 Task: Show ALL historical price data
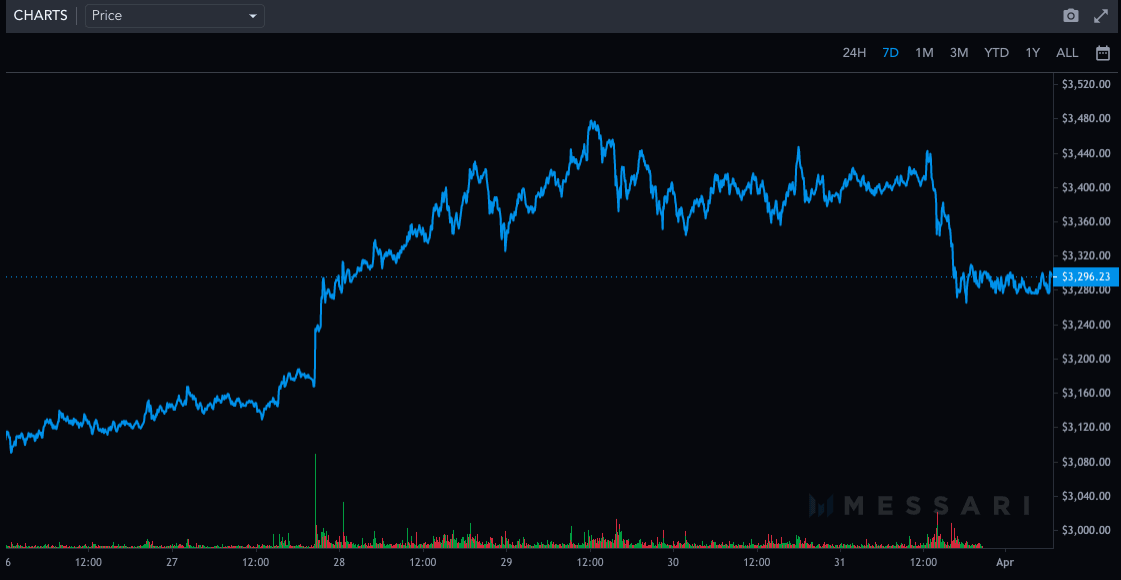coord(1066,52)
